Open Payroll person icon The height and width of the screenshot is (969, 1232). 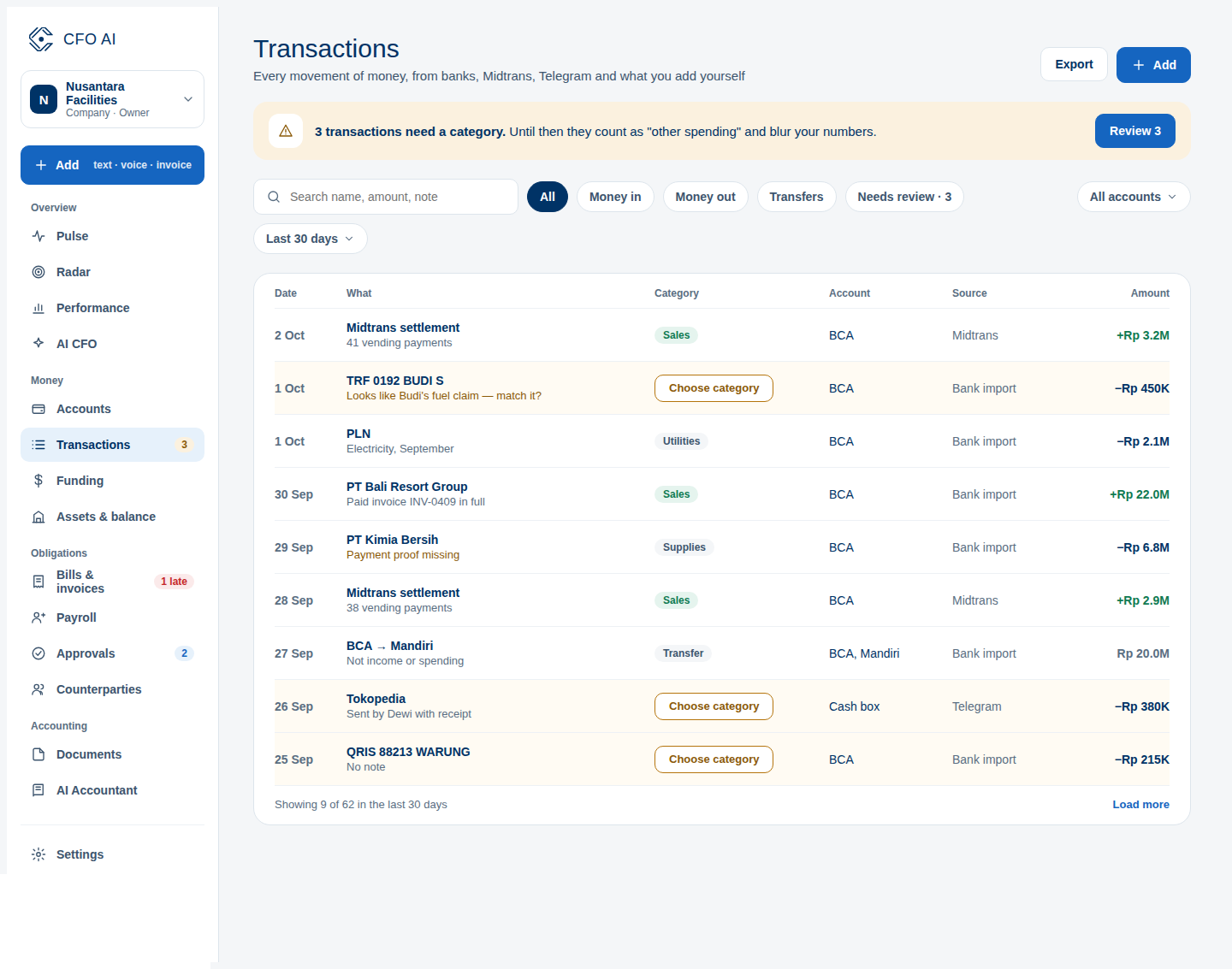coord(38,617)
